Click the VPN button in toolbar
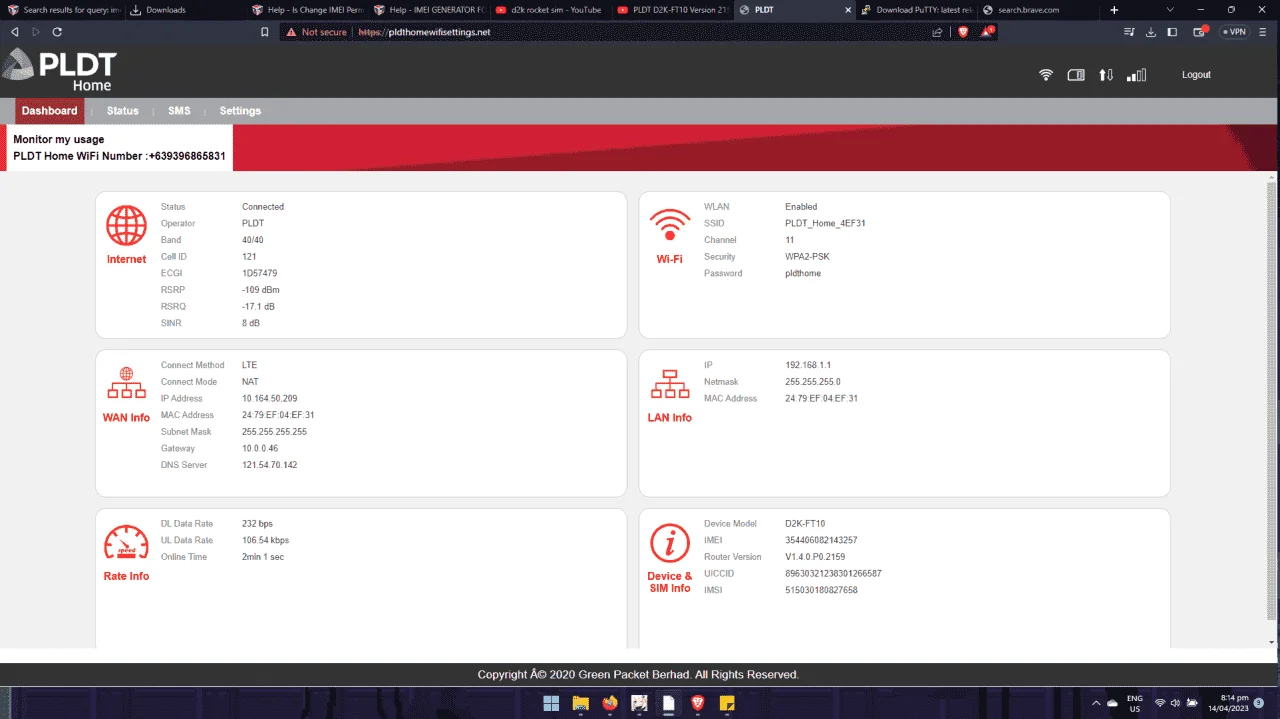 coord(1234,32)
